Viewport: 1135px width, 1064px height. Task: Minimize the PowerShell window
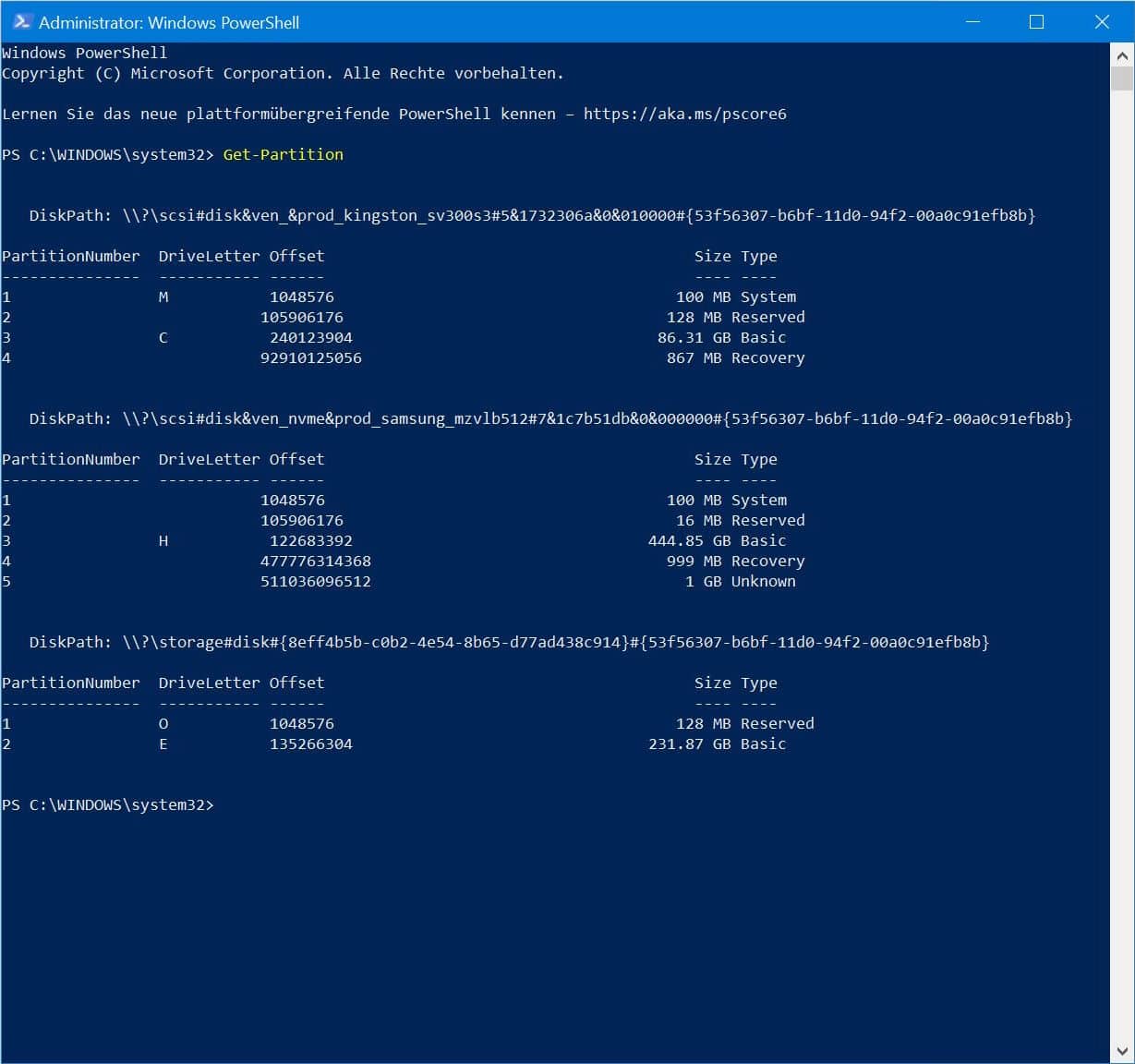(972, 22)
